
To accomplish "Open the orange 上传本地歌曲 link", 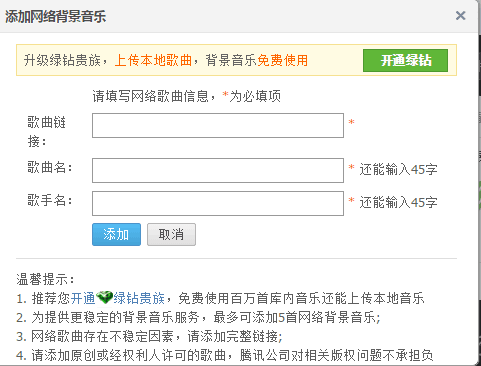I will pos(153,61).
